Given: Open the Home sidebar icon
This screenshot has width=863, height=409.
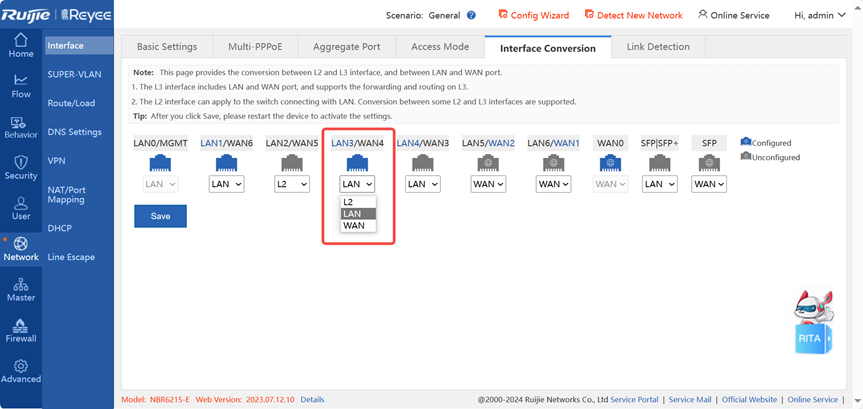Looking at the screenshot, I should 21,44.
